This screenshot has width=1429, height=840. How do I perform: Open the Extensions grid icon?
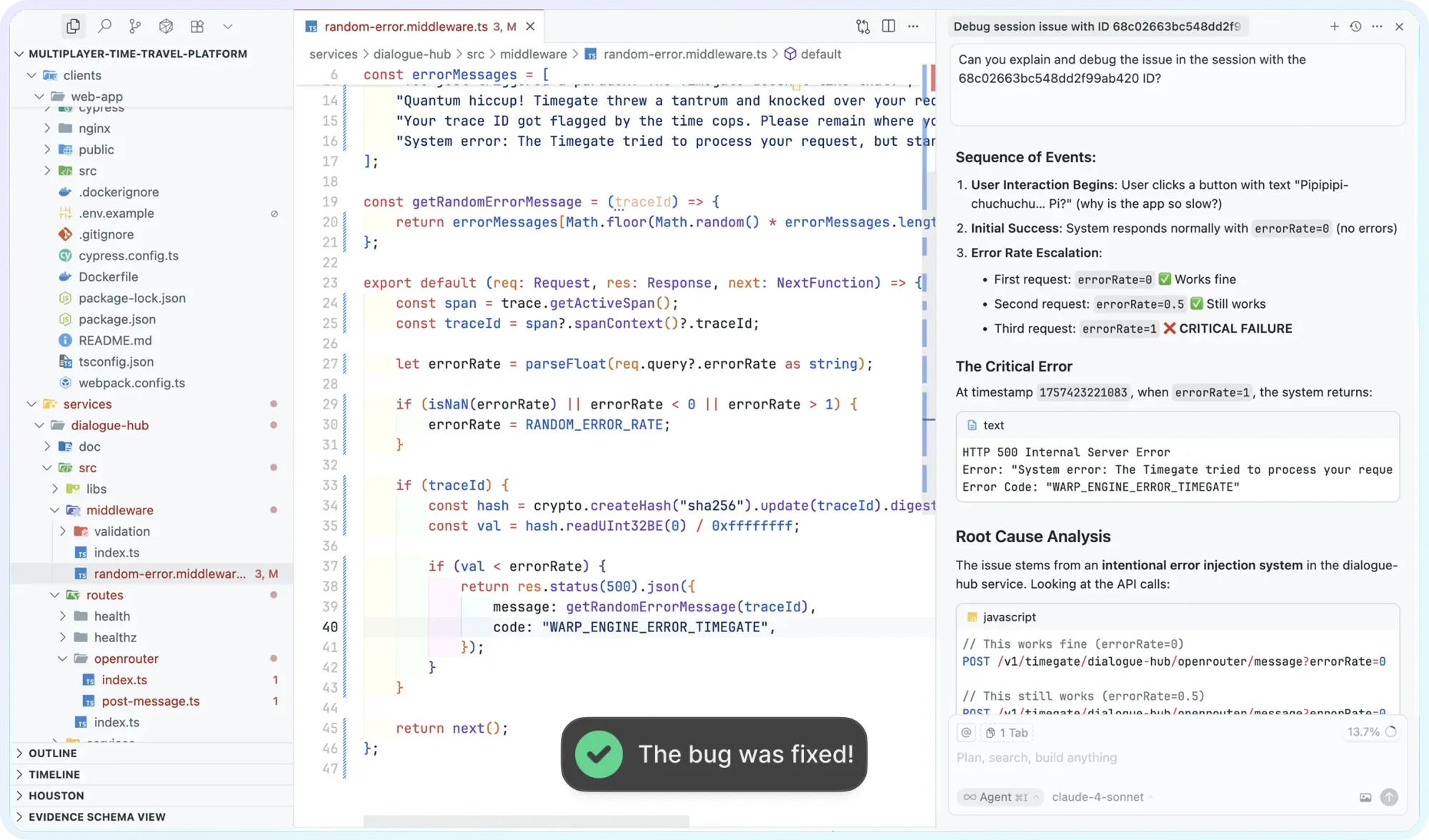(x=197, y=26)
